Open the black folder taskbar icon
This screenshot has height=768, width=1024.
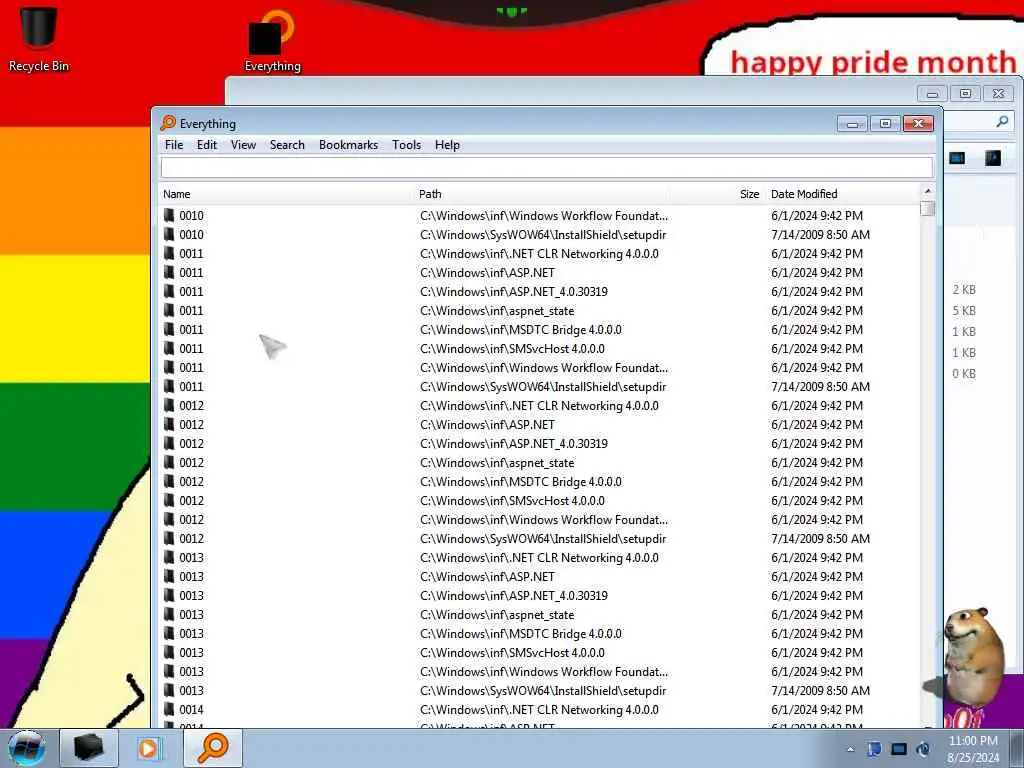(89, 748)
